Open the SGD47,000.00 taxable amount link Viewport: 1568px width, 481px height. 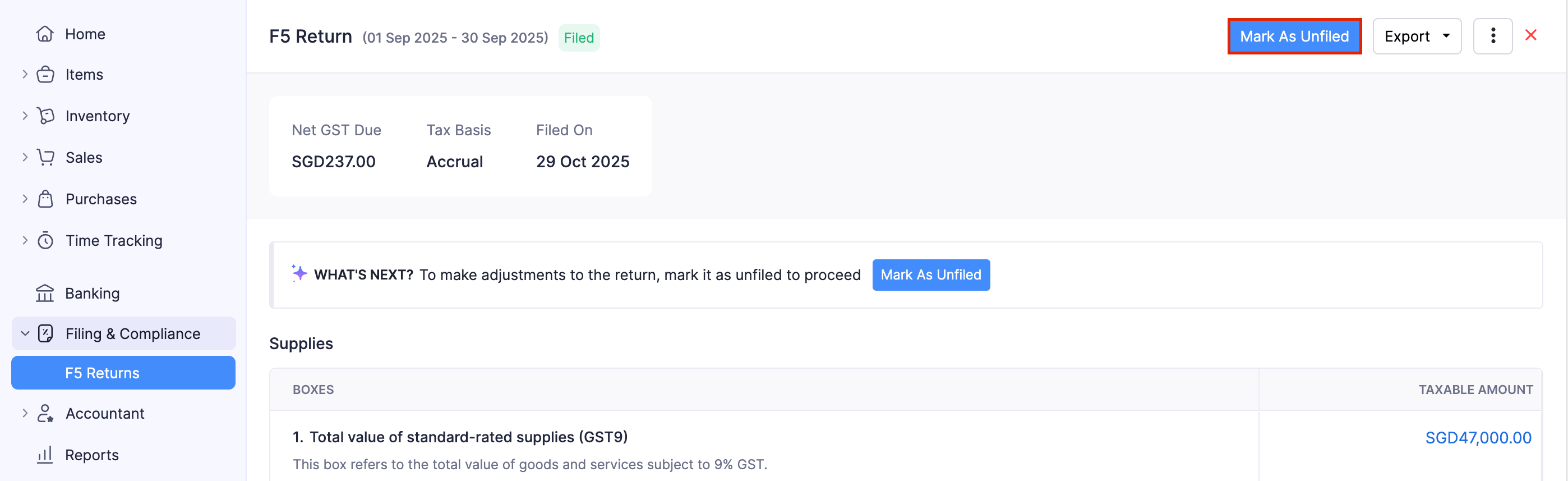pos(1477,438)
